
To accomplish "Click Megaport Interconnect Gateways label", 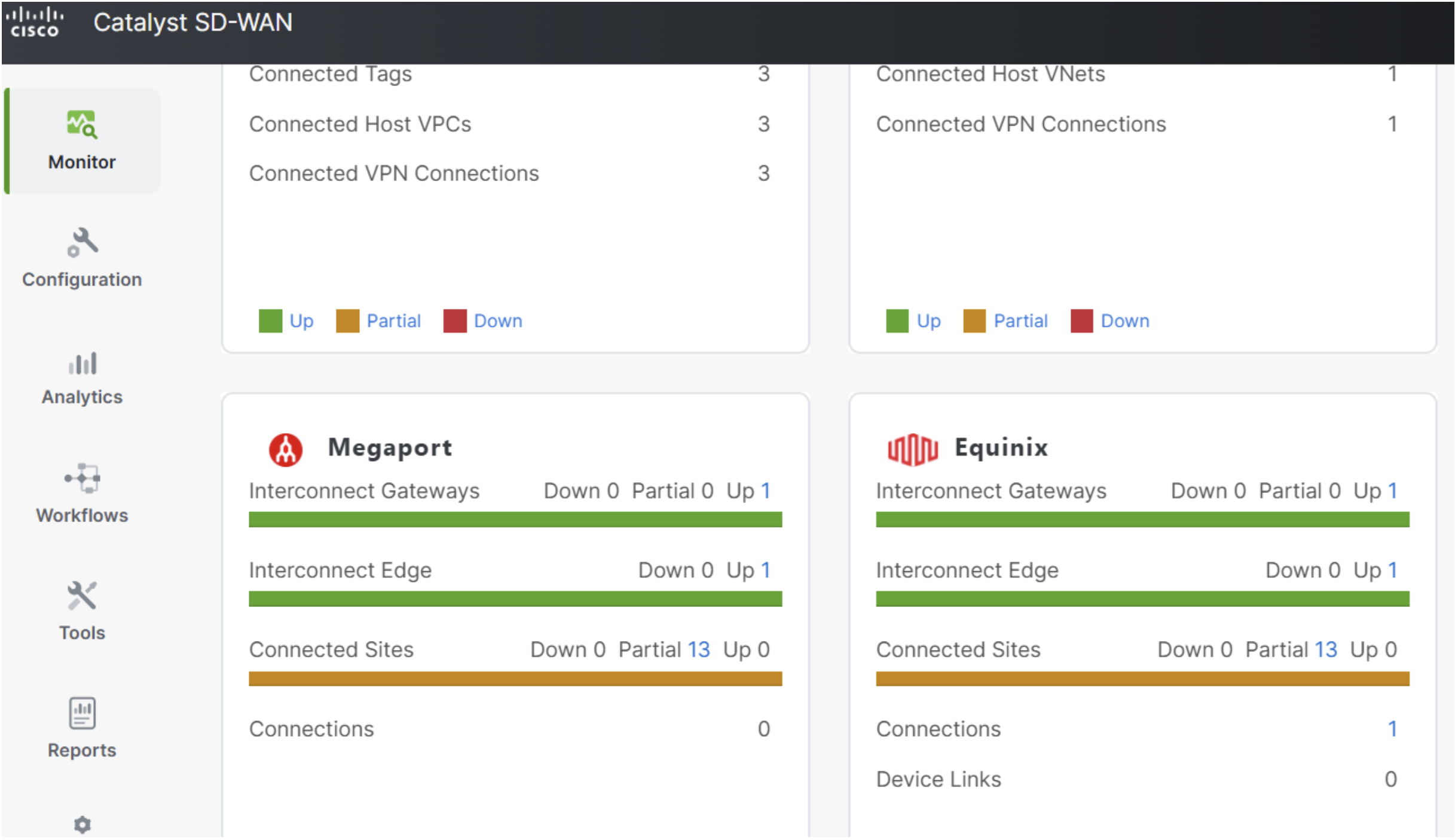I will click(364, 491).
